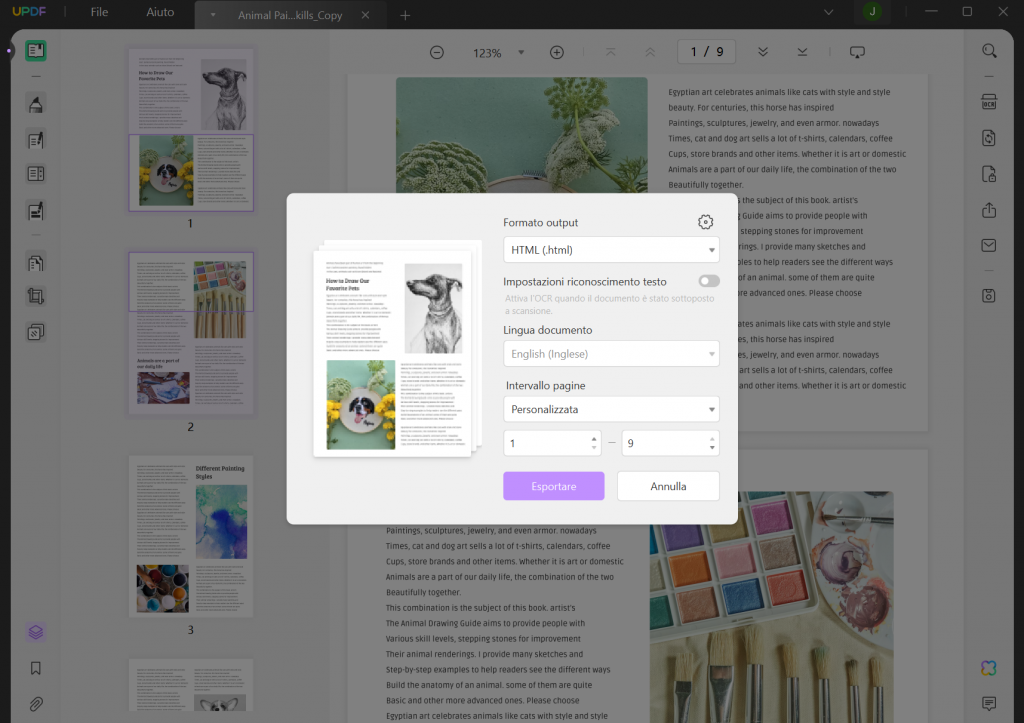Open the Convert PDF tool

coord(989,137)
